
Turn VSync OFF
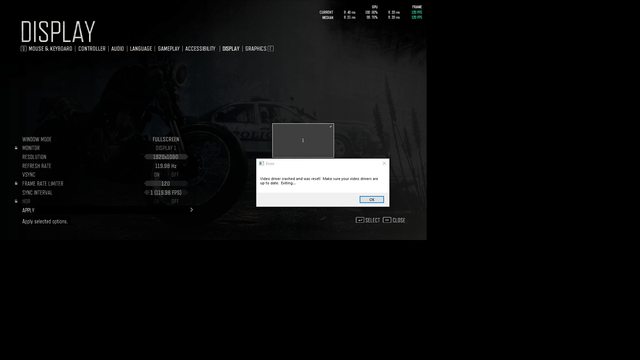(175, 175)
